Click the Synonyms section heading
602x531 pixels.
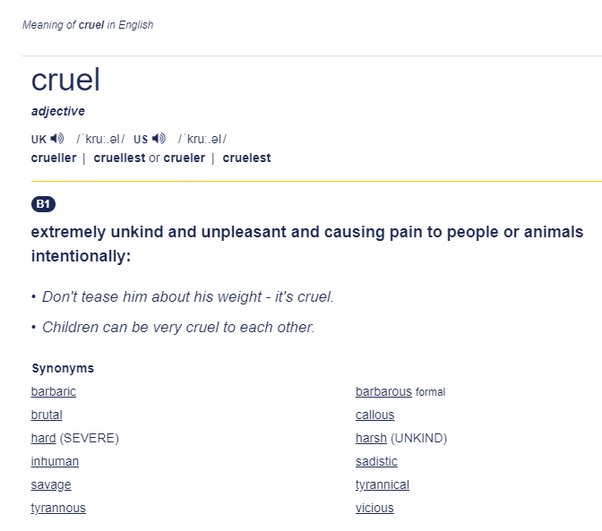[x=63, y=368]
